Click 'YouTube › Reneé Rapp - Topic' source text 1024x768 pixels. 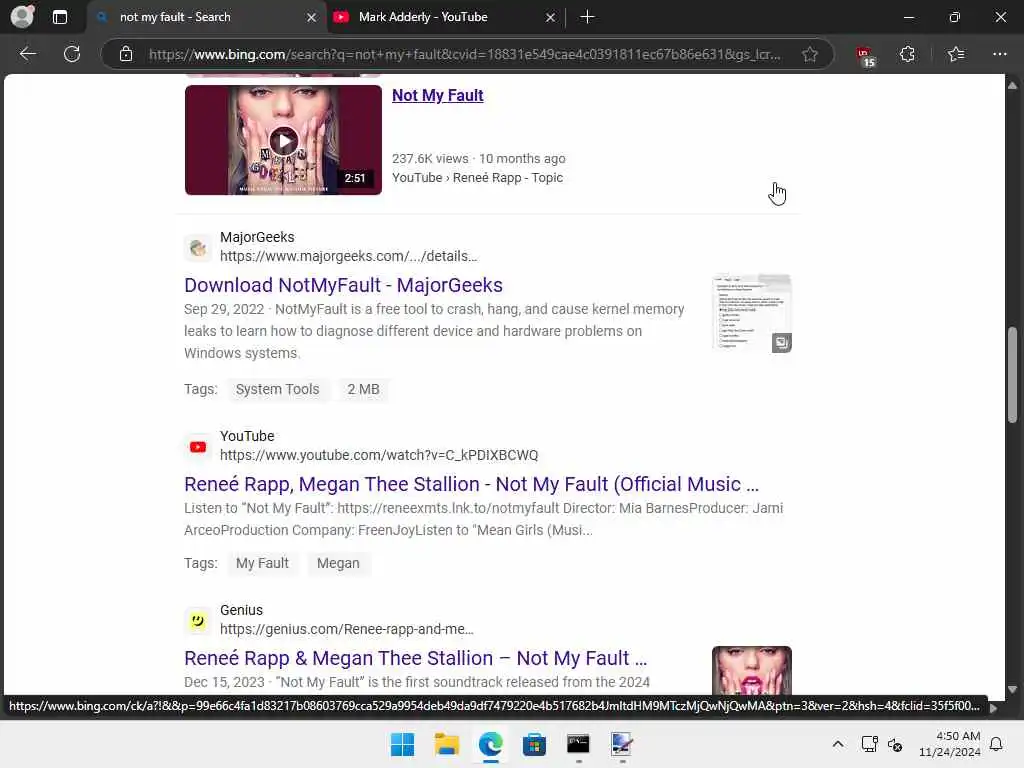(477, 178)
